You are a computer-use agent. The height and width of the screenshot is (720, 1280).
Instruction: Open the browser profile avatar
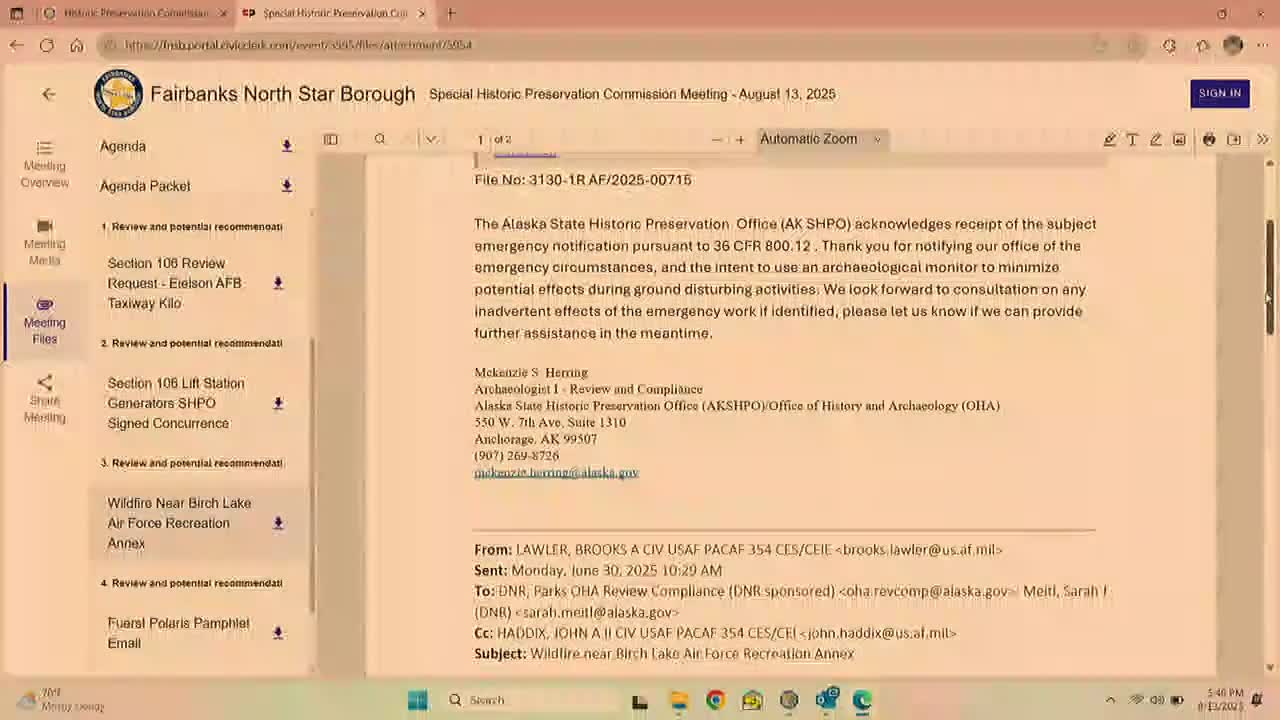pyautogui.click(x=1233, y=45)
